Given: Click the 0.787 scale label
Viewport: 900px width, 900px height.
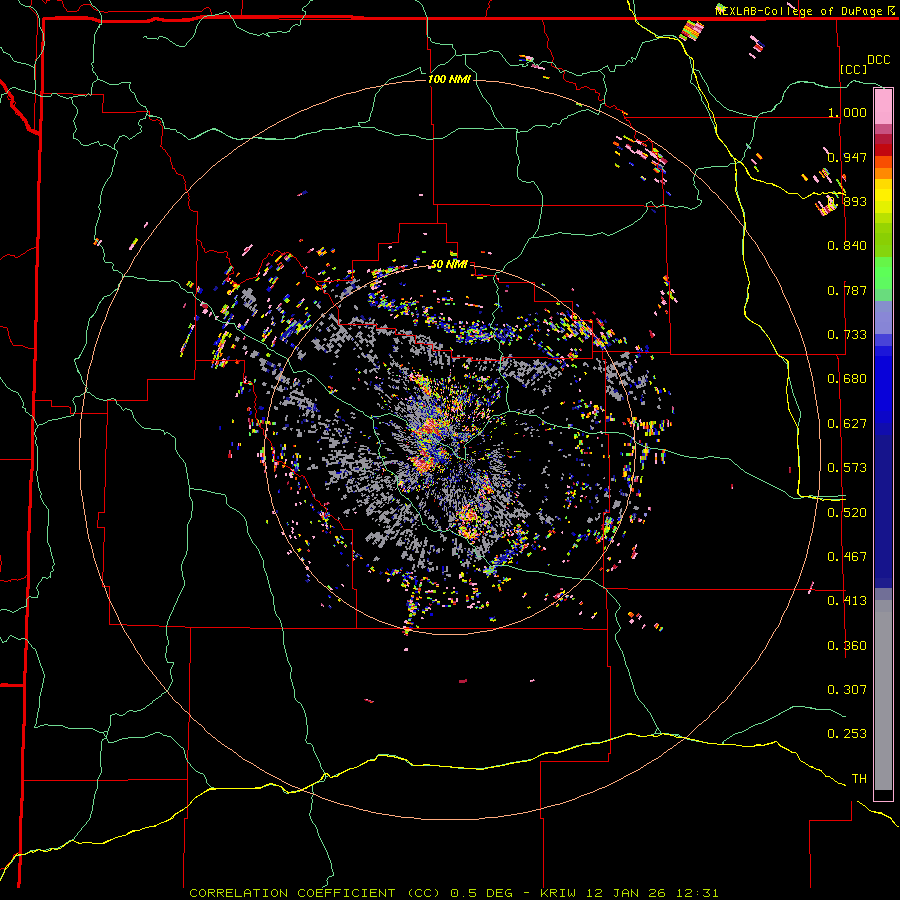Looking at the screenshot, I should tap(847, 290).
